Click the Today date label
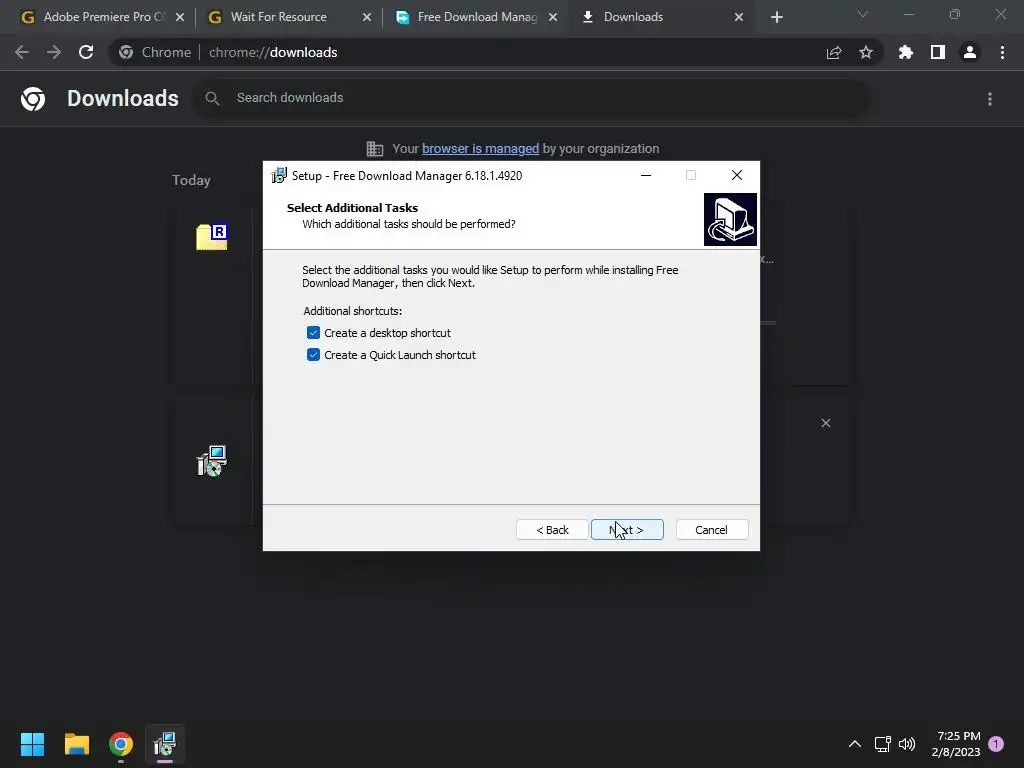This screenshot has height=768, width=1024. 191,180
